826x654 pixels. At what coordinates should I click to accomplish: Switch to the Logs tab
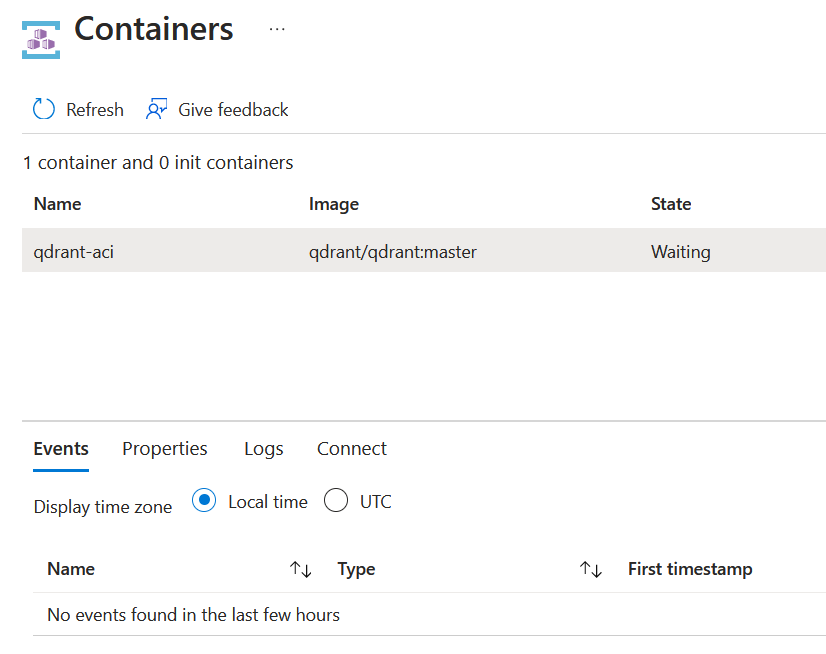(x=263, y=449)
